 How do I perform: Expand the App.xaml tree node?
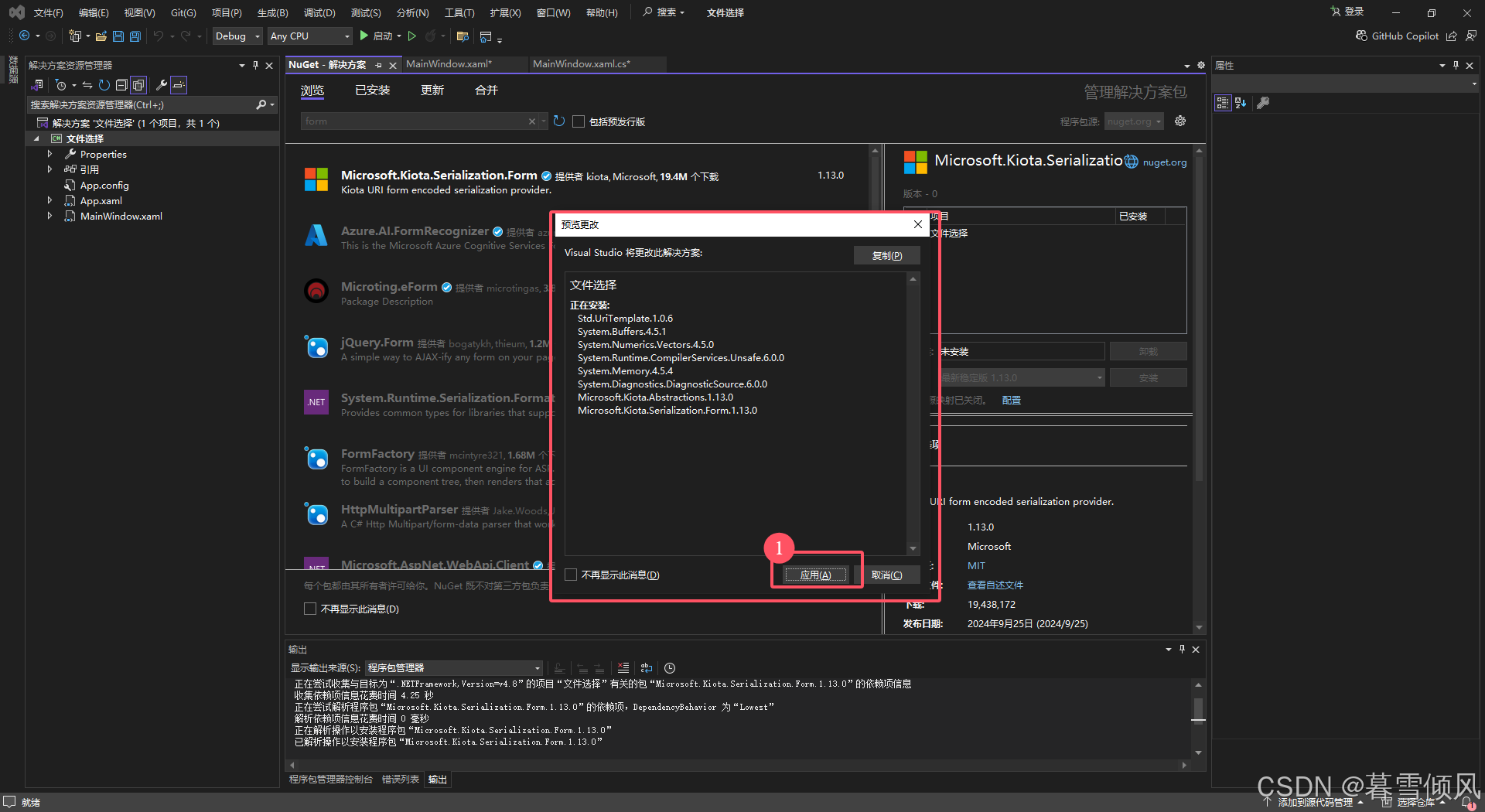[x=49, y=200]
